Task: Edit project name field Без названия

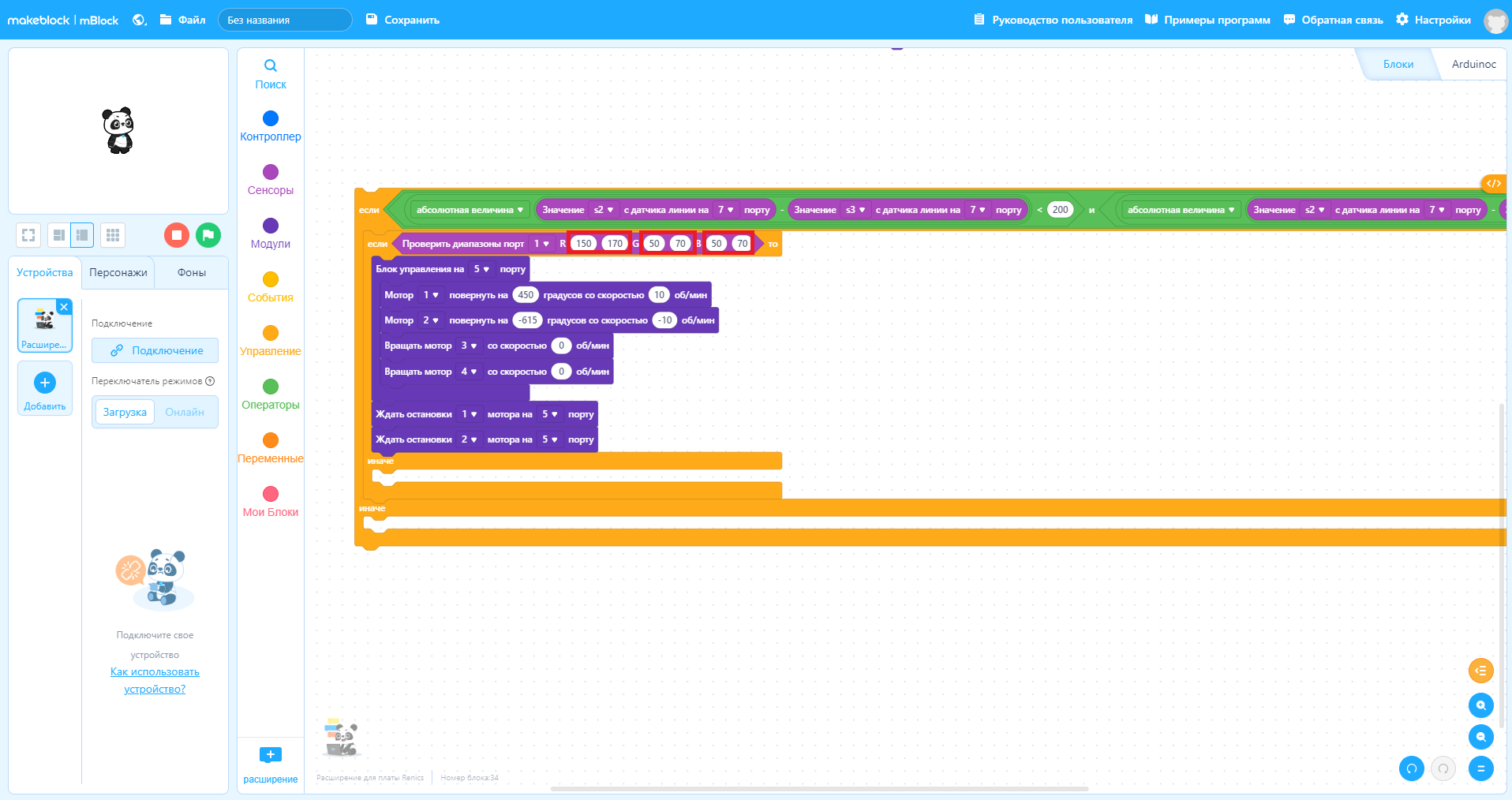Action: pos(285,20)
